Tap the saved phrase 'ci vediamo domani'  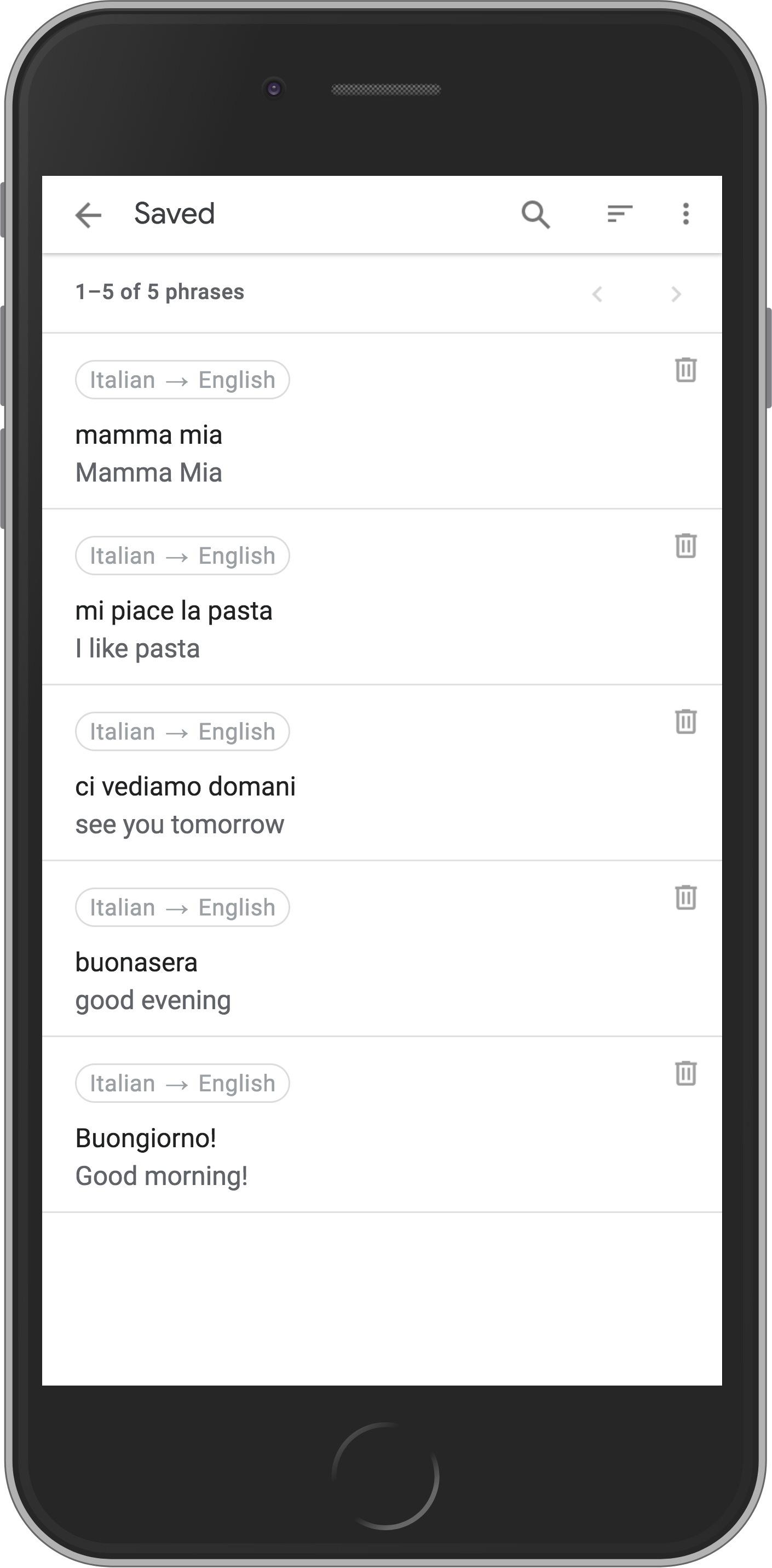point(186,786)
